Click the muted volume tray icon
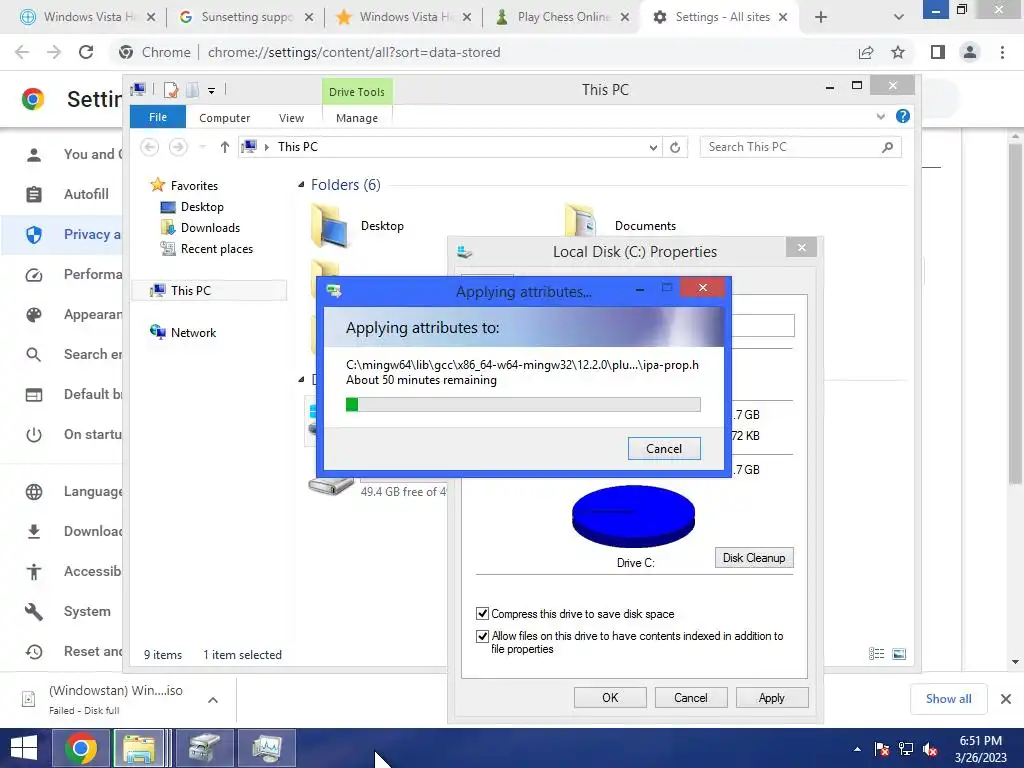Viewport: 1024px width, 768px height. (x=930, y=750)
